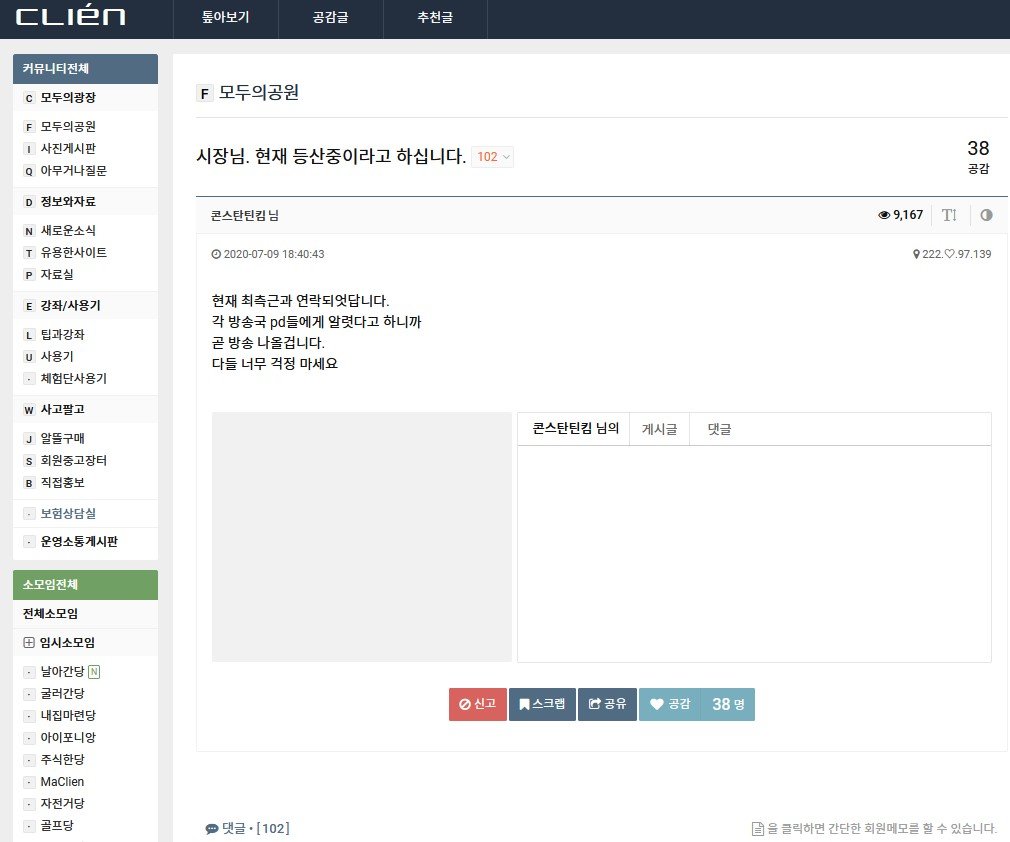Open 톺아보기 in the top navigation
1010x842 pixels.
[x=225, y=18]
